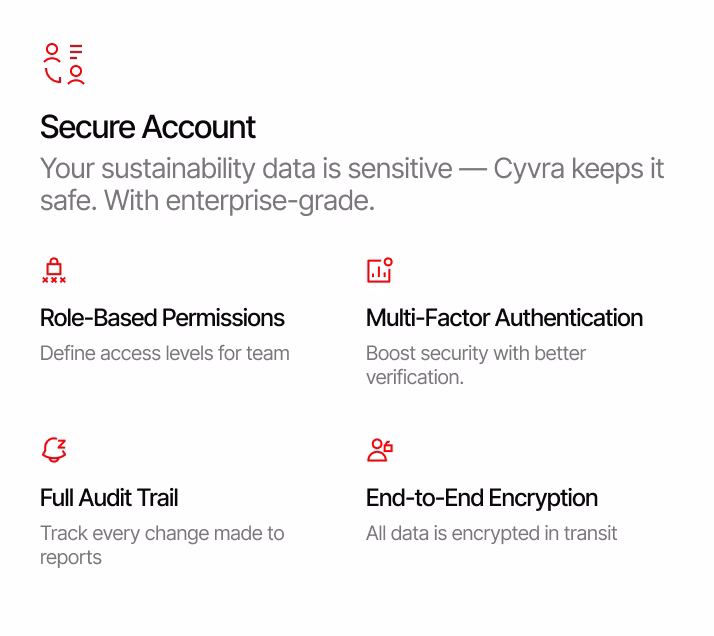
Task: Click the End-to-End Encryption user lock icon
Action: click(x=380, y=450)
